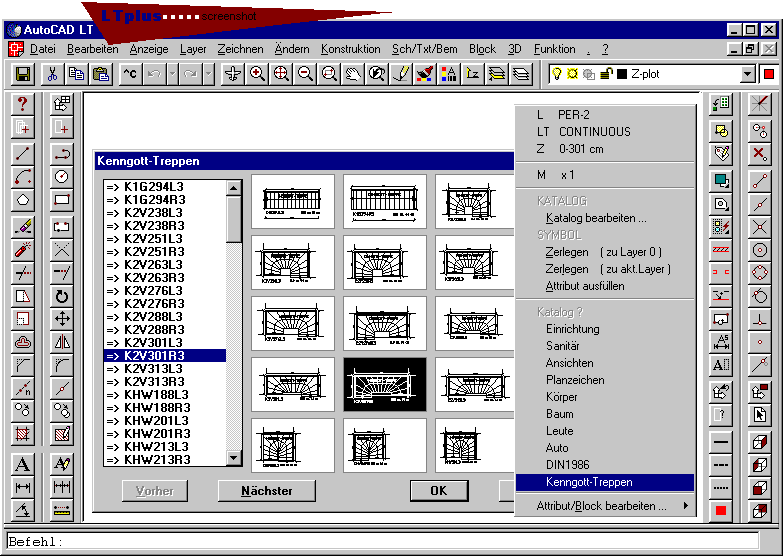
Task: Select list entry KHW213R3
Action: click(165, 460)
